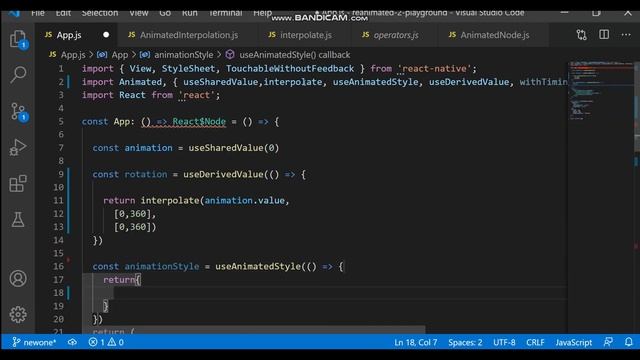Viewport: 640px width, 360px height.
Task: Open the Run menu
Action: [x=189, y=13]
